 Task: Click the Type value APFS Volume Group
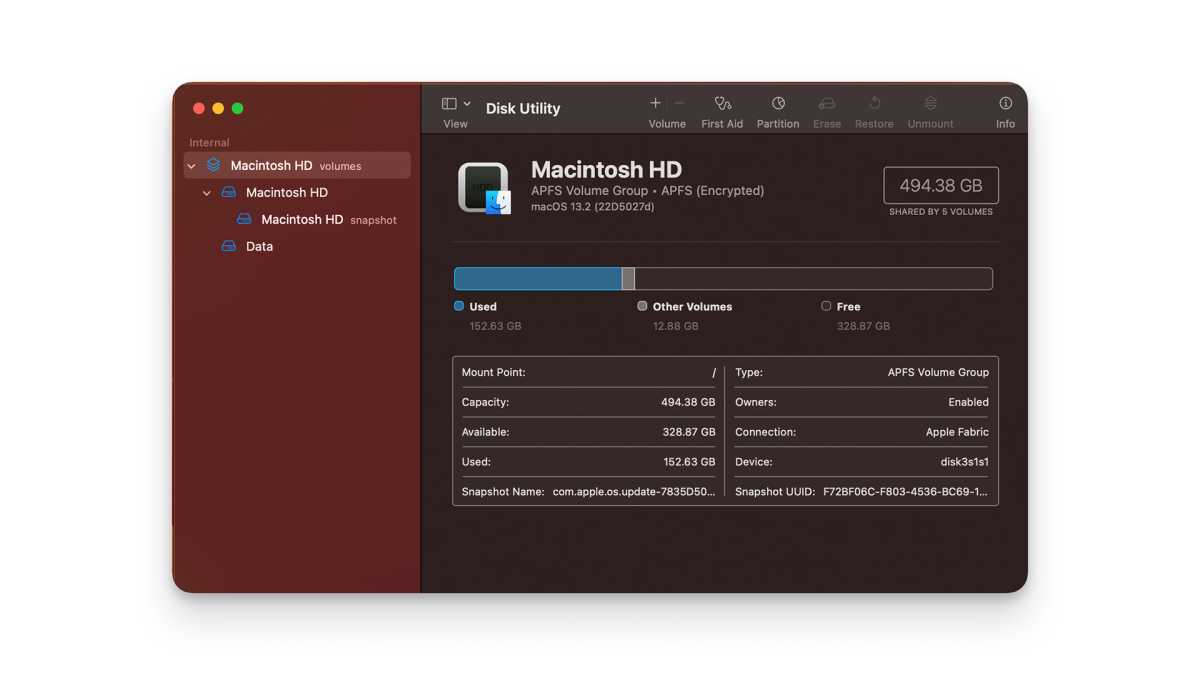click(x=938, y=372)
